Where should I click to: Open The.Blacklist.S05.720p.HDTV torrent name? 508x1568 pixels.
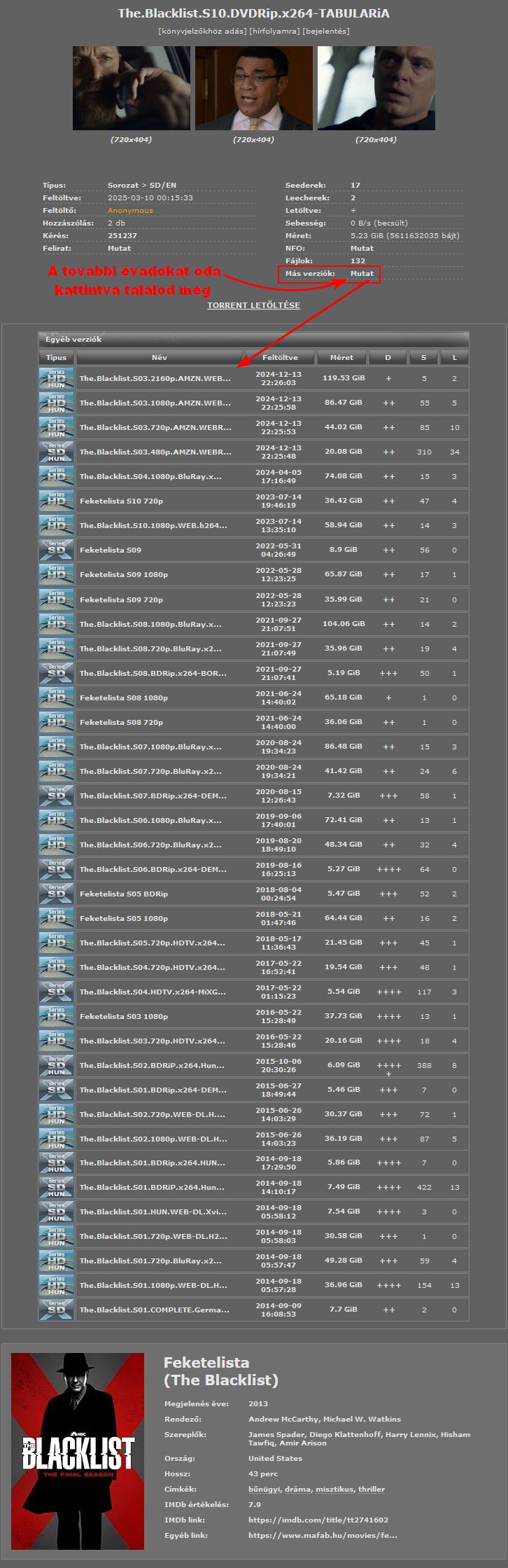[153, 943]
